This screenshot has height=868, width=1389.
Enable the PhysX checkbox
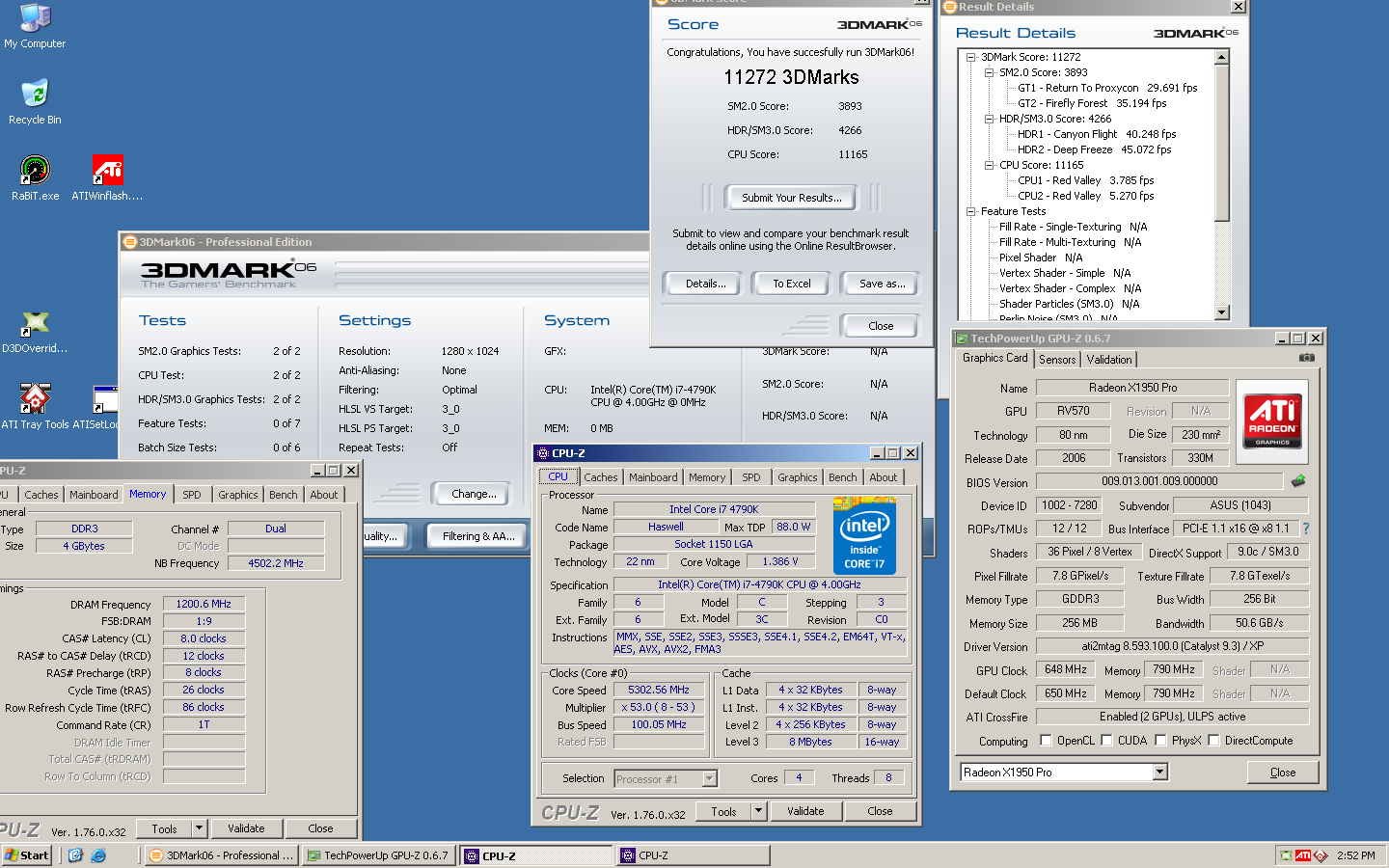(1160, 741)
